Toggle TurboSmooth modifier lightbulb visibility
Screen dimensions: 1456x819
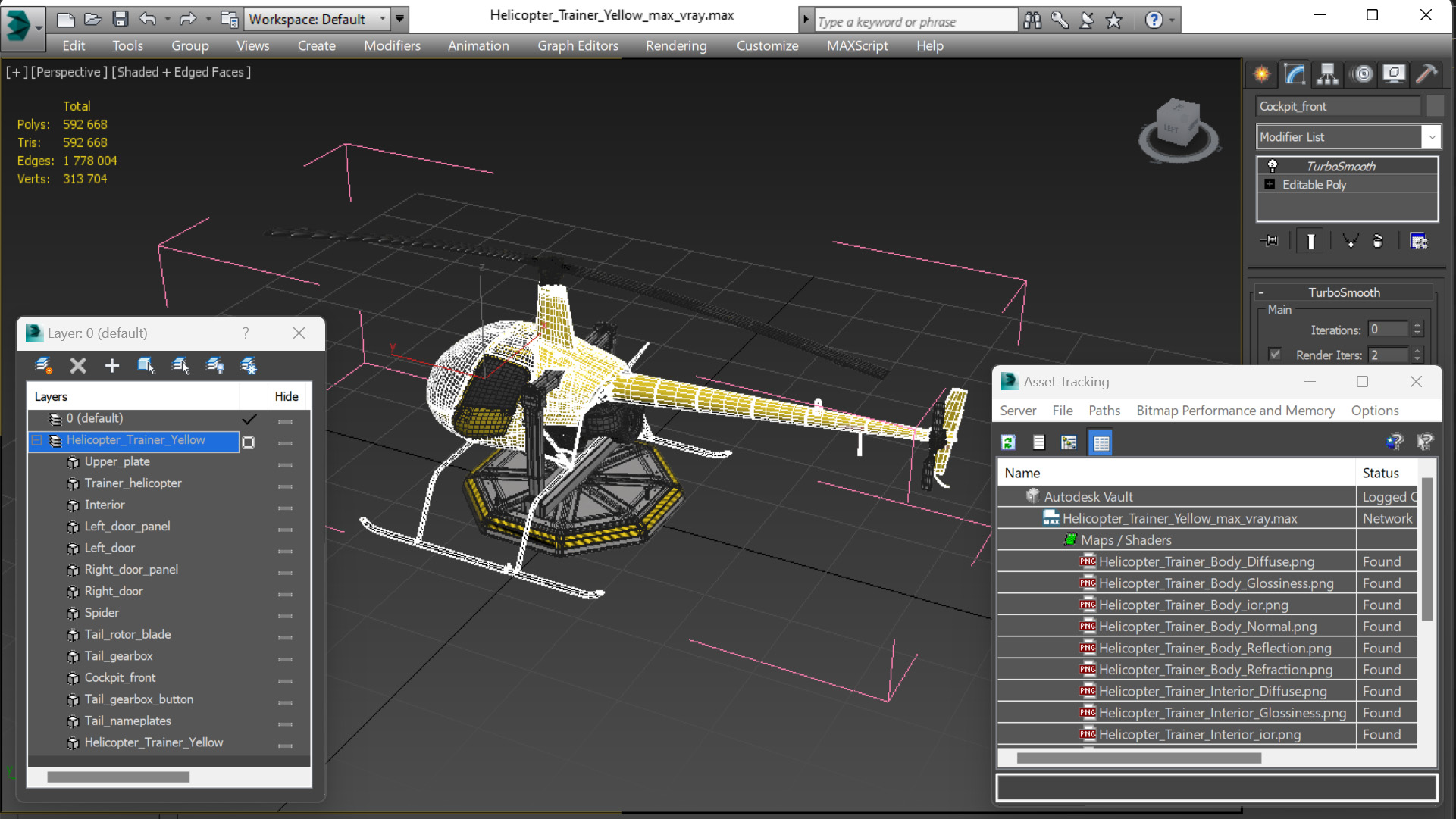pos(1273,166)
